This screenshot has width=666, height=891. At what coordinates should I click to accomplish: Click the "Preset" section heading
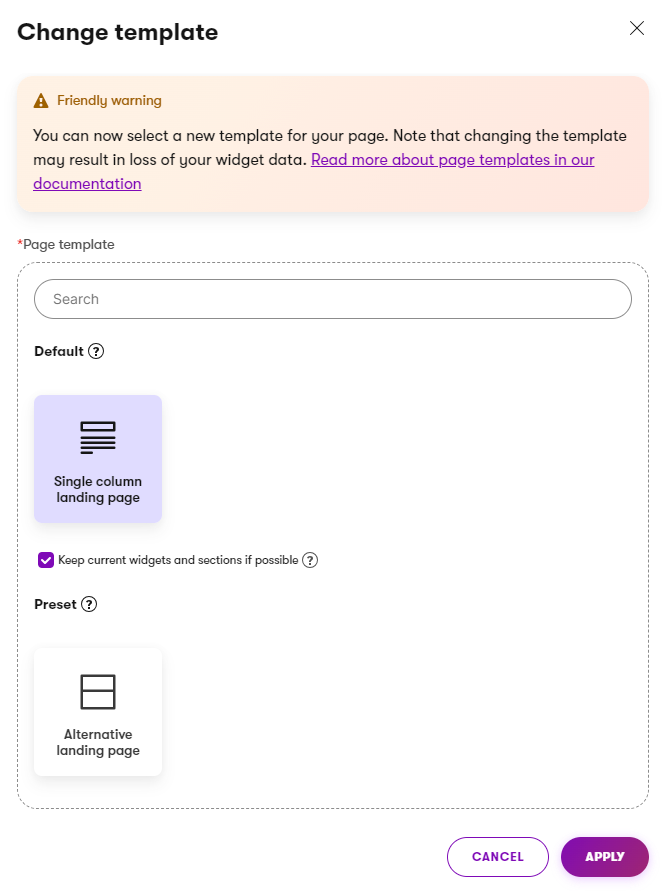pos(55,604)
